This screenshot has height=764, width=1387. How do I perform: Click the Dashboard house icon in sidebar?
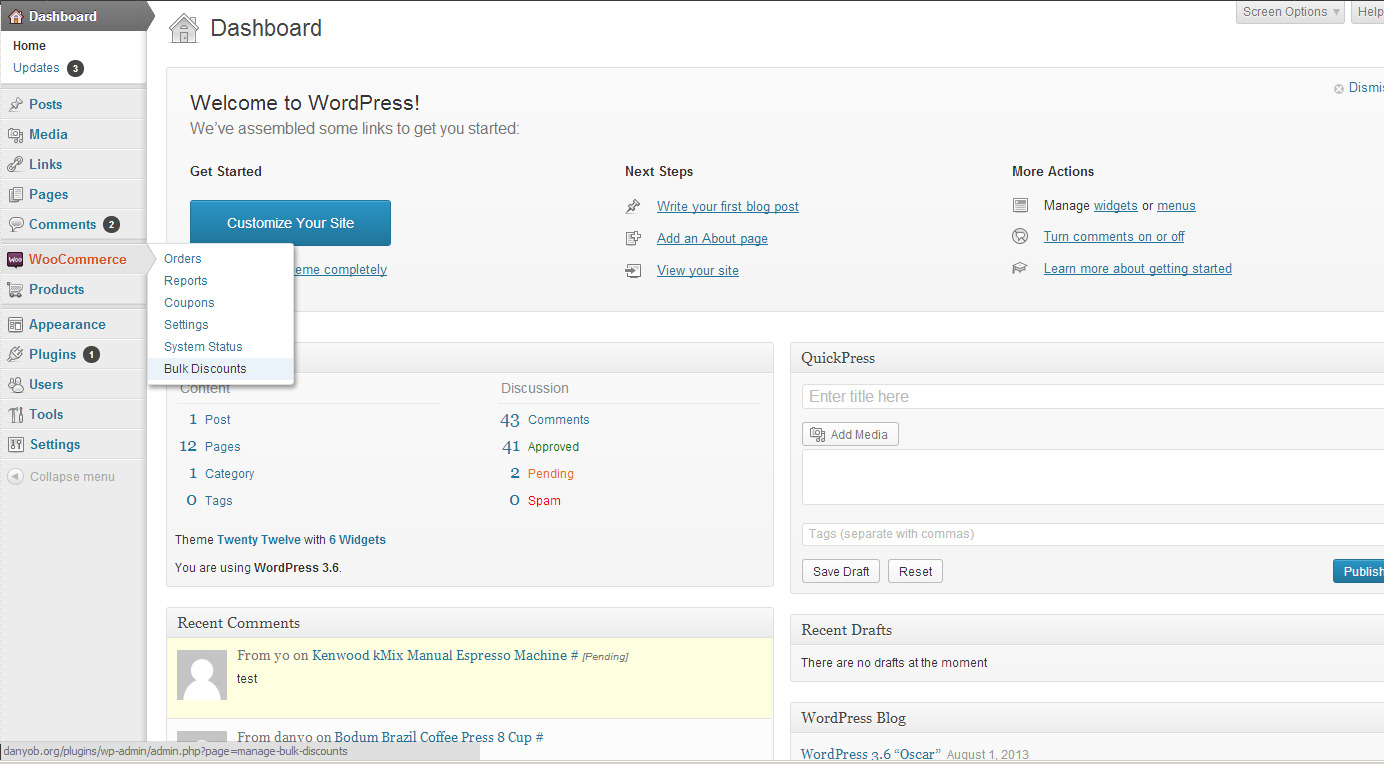tap(15, 16)
